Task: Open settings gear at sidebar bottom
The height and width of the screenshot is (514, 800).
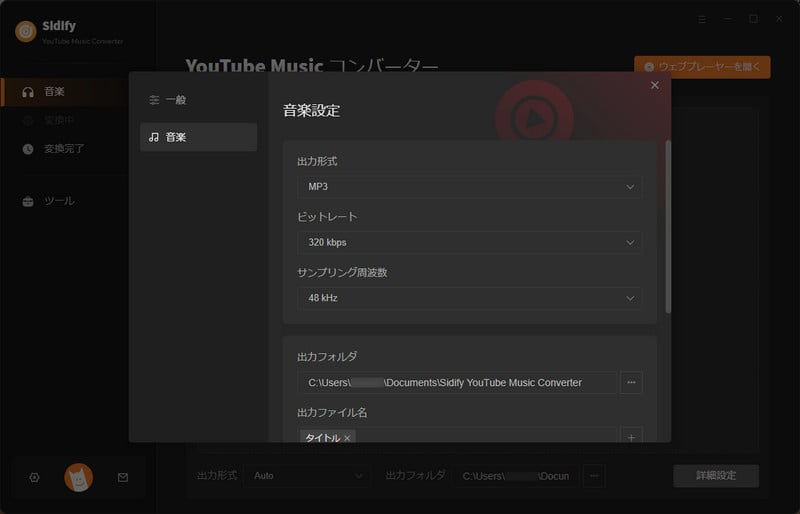Action: click(34, 478)
